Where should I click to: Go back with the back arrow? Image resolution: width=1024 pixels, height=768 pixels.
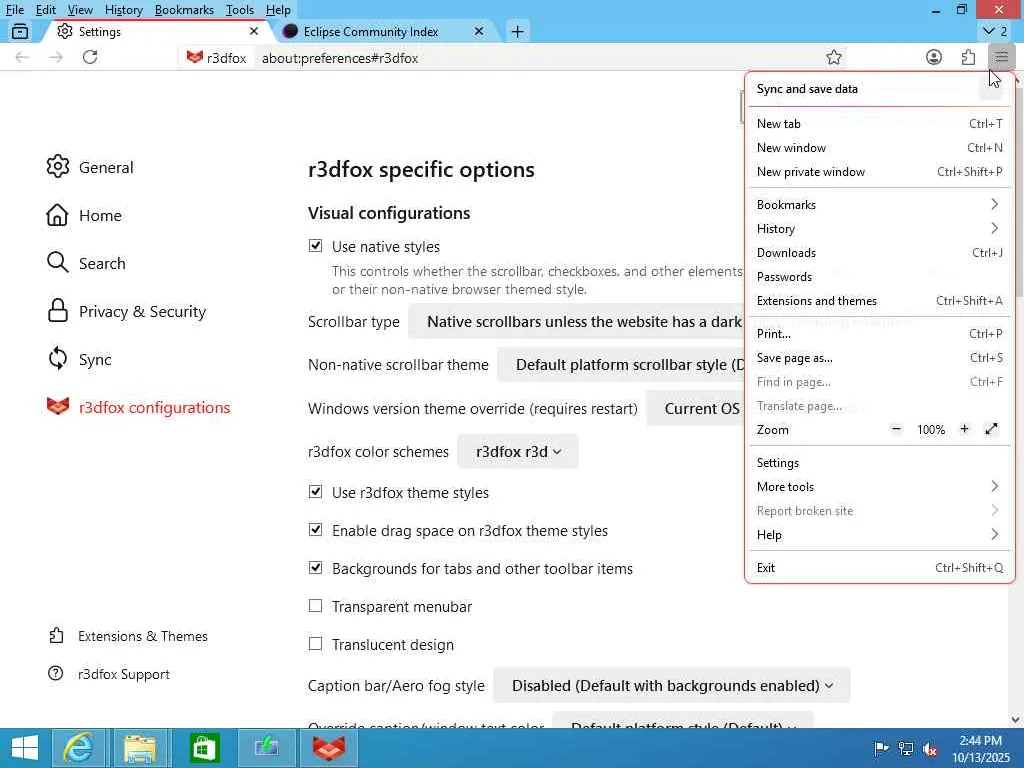pos(22,57)
